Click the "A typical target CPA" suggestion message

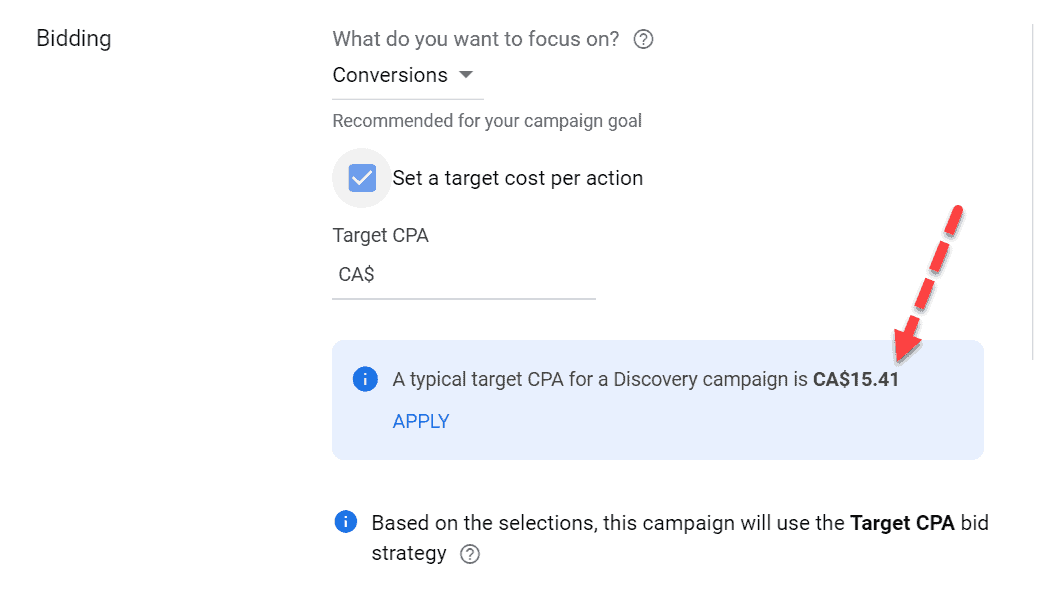click(645, 379)
